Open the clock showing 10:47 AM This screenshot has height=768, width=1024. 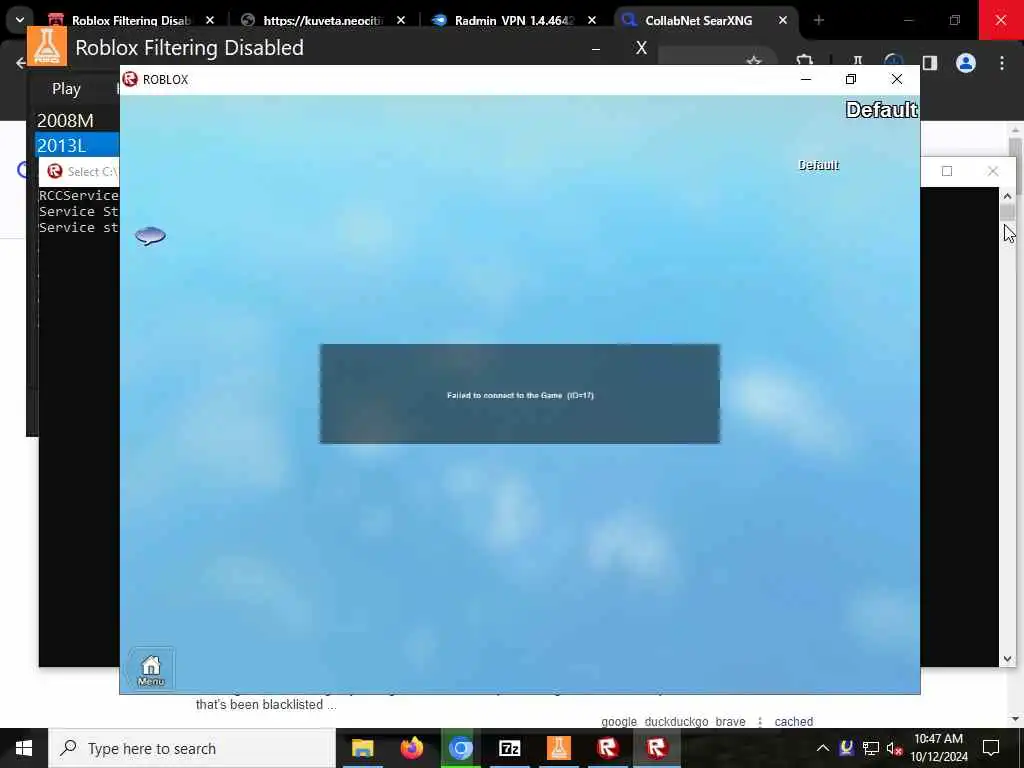point(938,748)
